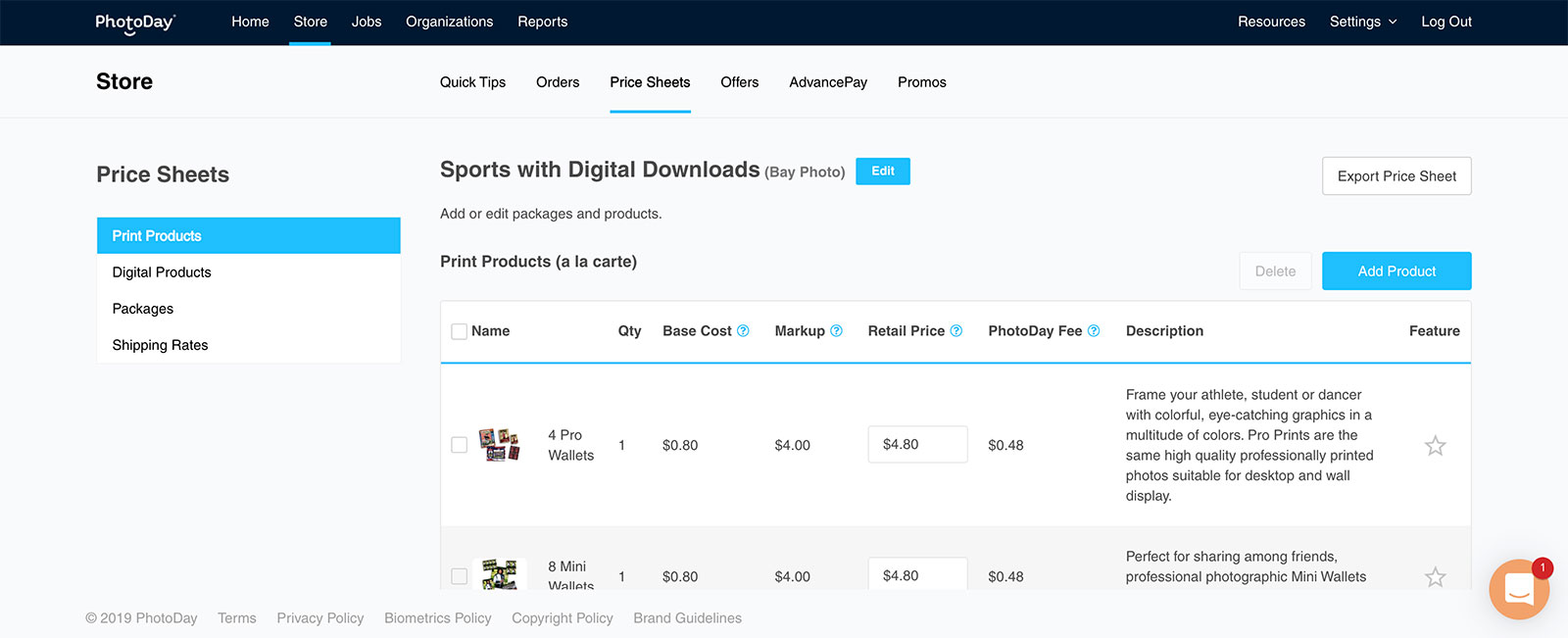
Task: Click the 8 Mini Wallets product name
Action: click(x=571, y=575)
